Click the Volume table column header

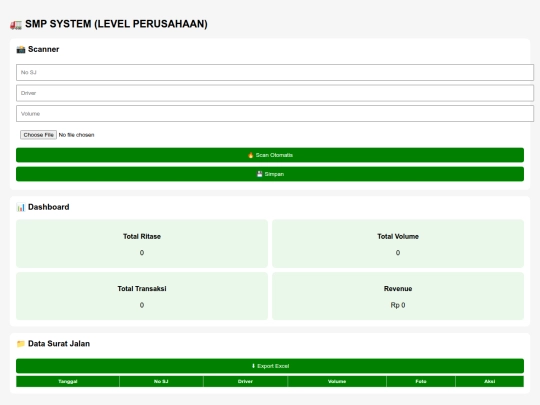[337, 381]
